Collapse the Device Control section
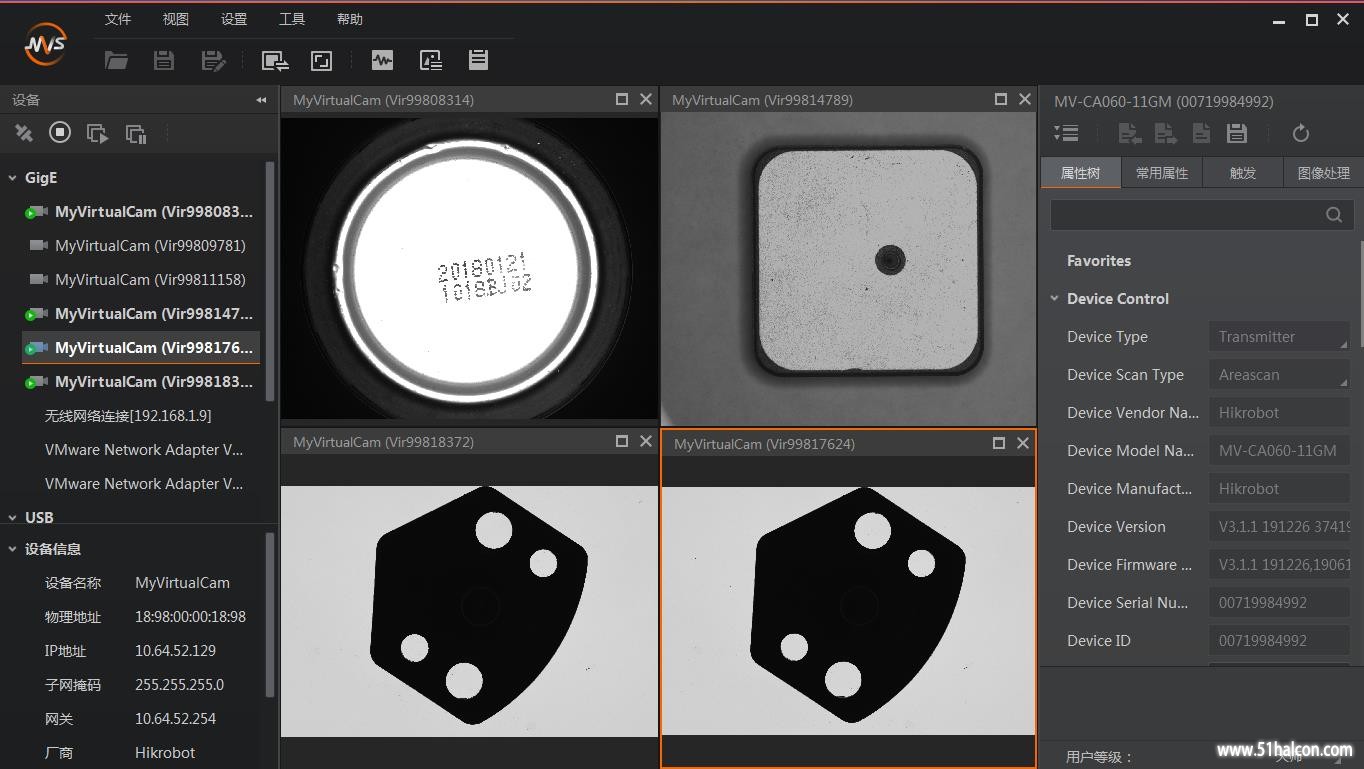 click(1054, 299)
